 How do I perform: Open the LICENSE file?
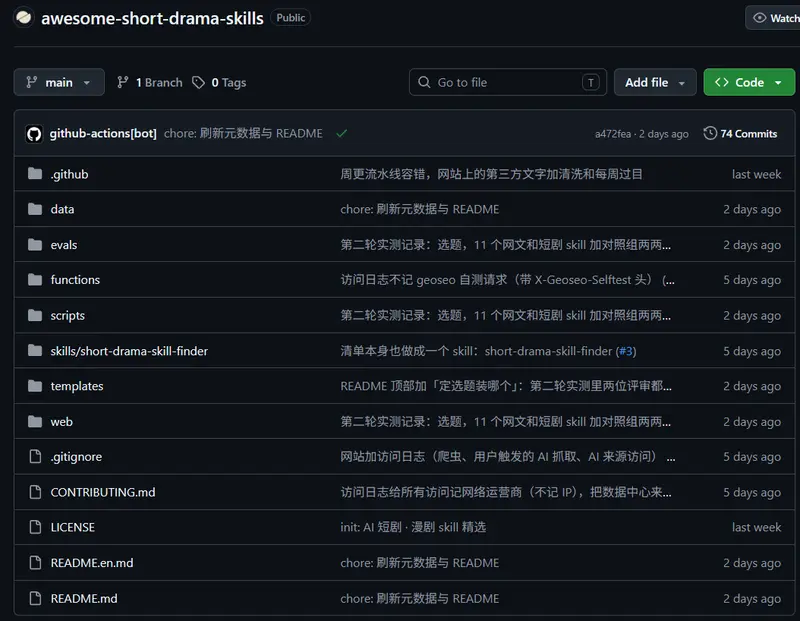click(x=72, y=527)
